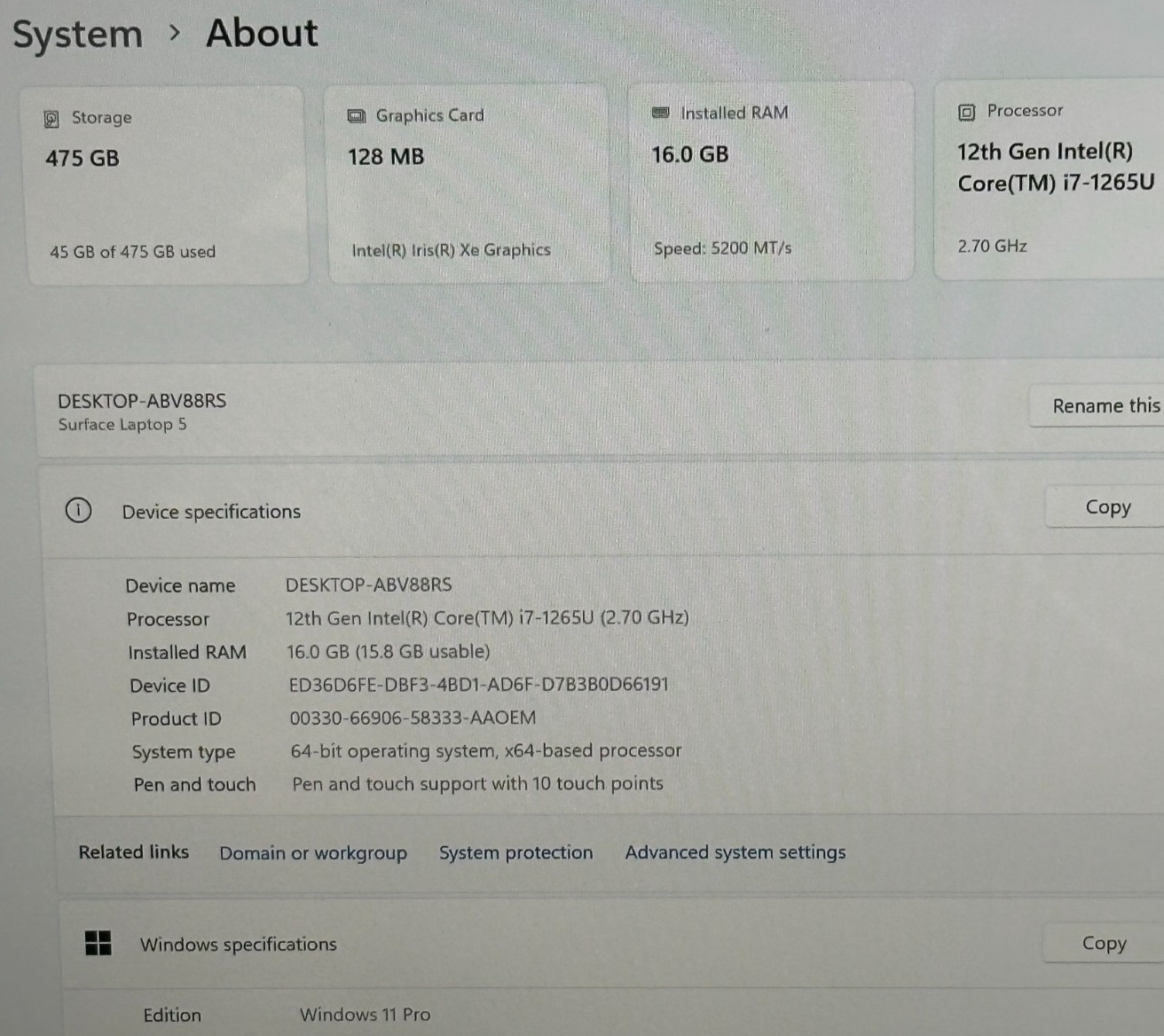Click the Installed RAM memory icon
This screenshot has height=1036, width=1164.
(660, 113)
